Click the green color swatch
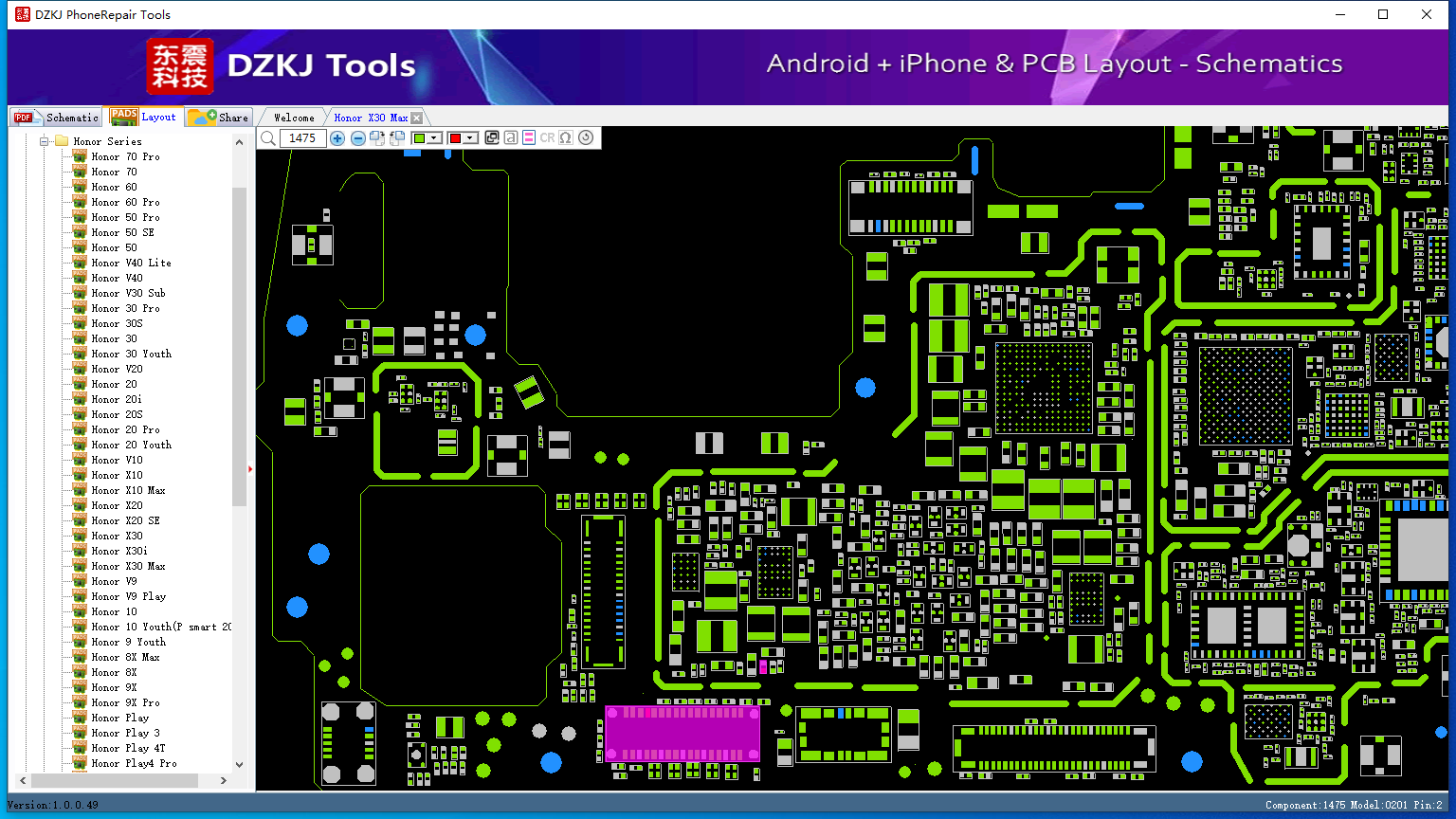The width and height of the screenshot is (1456, 819). click(419, 138)
